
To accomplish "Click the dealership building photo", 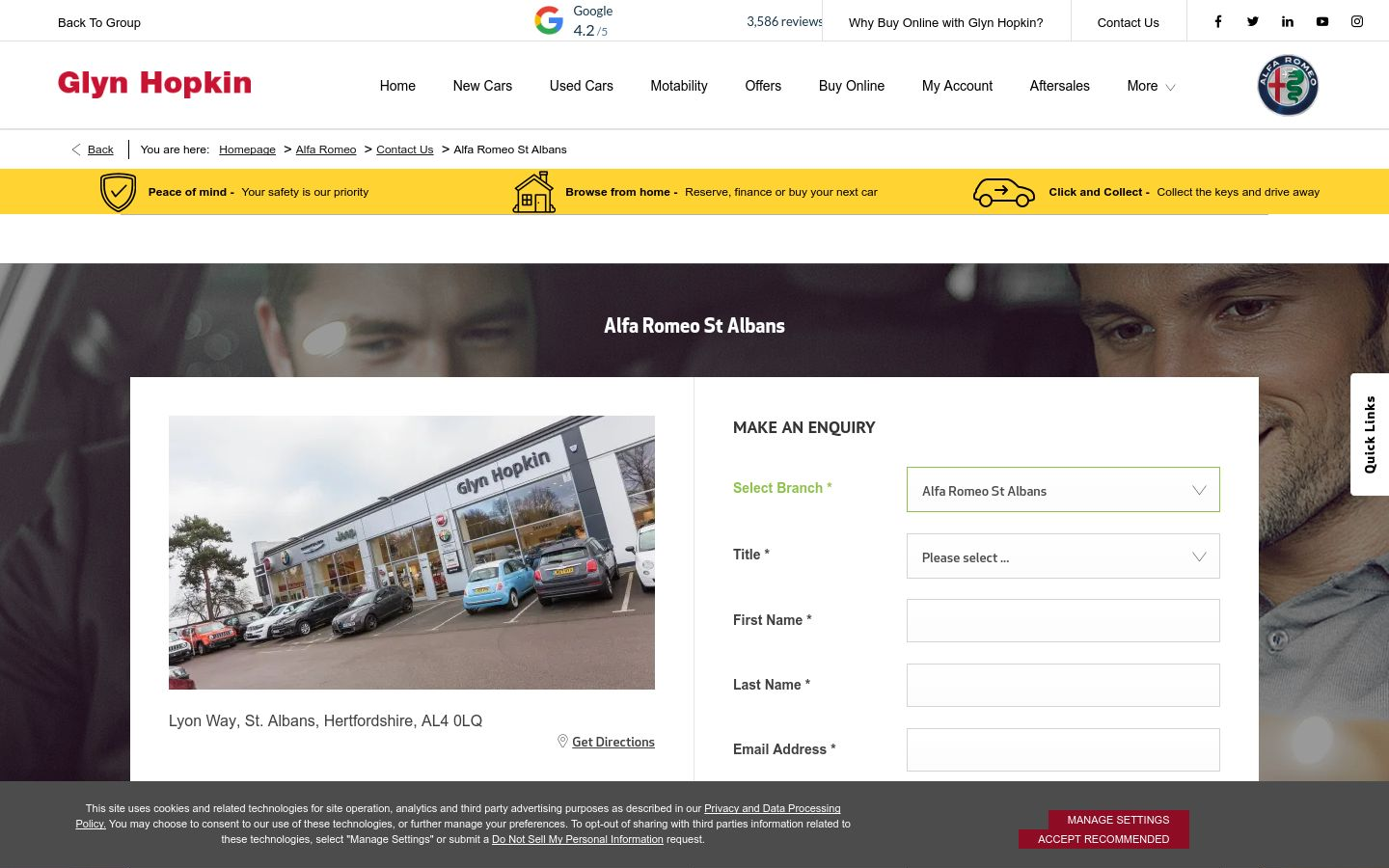I will (412, 553).
